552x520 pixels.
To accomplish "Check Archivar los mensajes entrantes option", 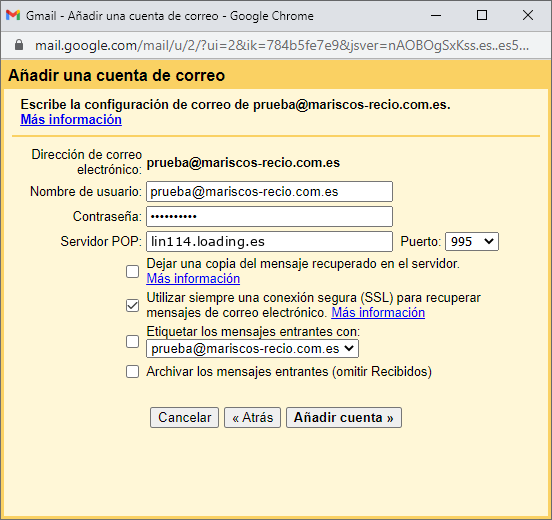I will 132,371.
